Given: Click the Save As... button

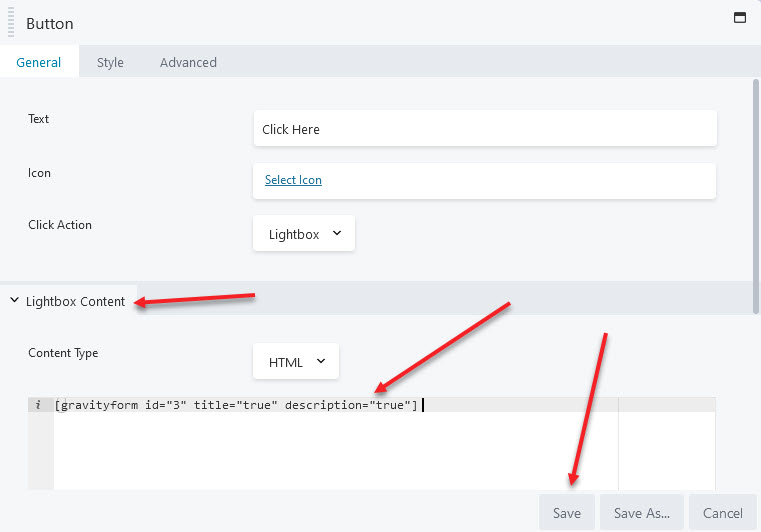Looking at the screenshot, I should [x=642, y=513].
